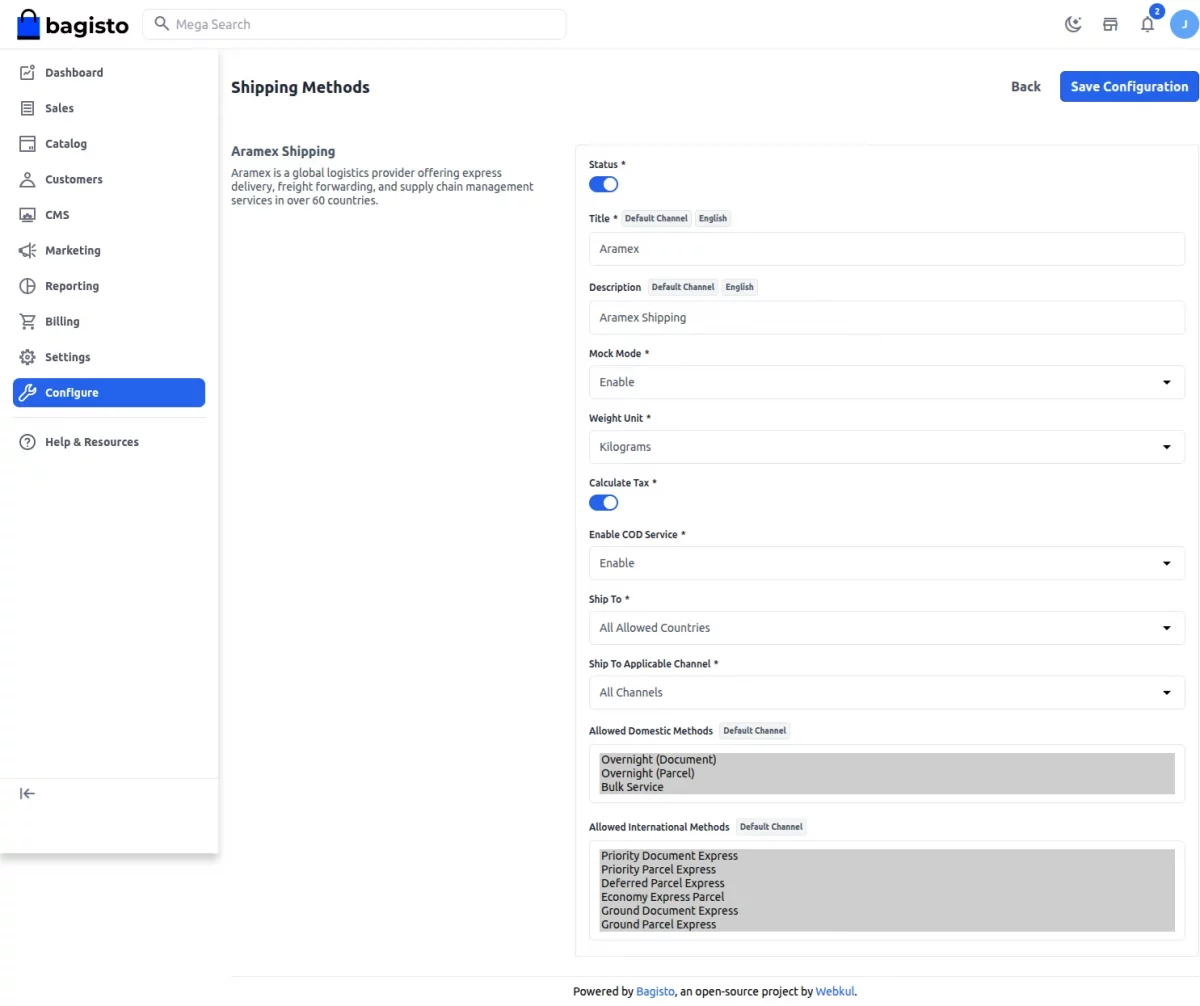Open Catalog menu item

click(x=109, y=144)
